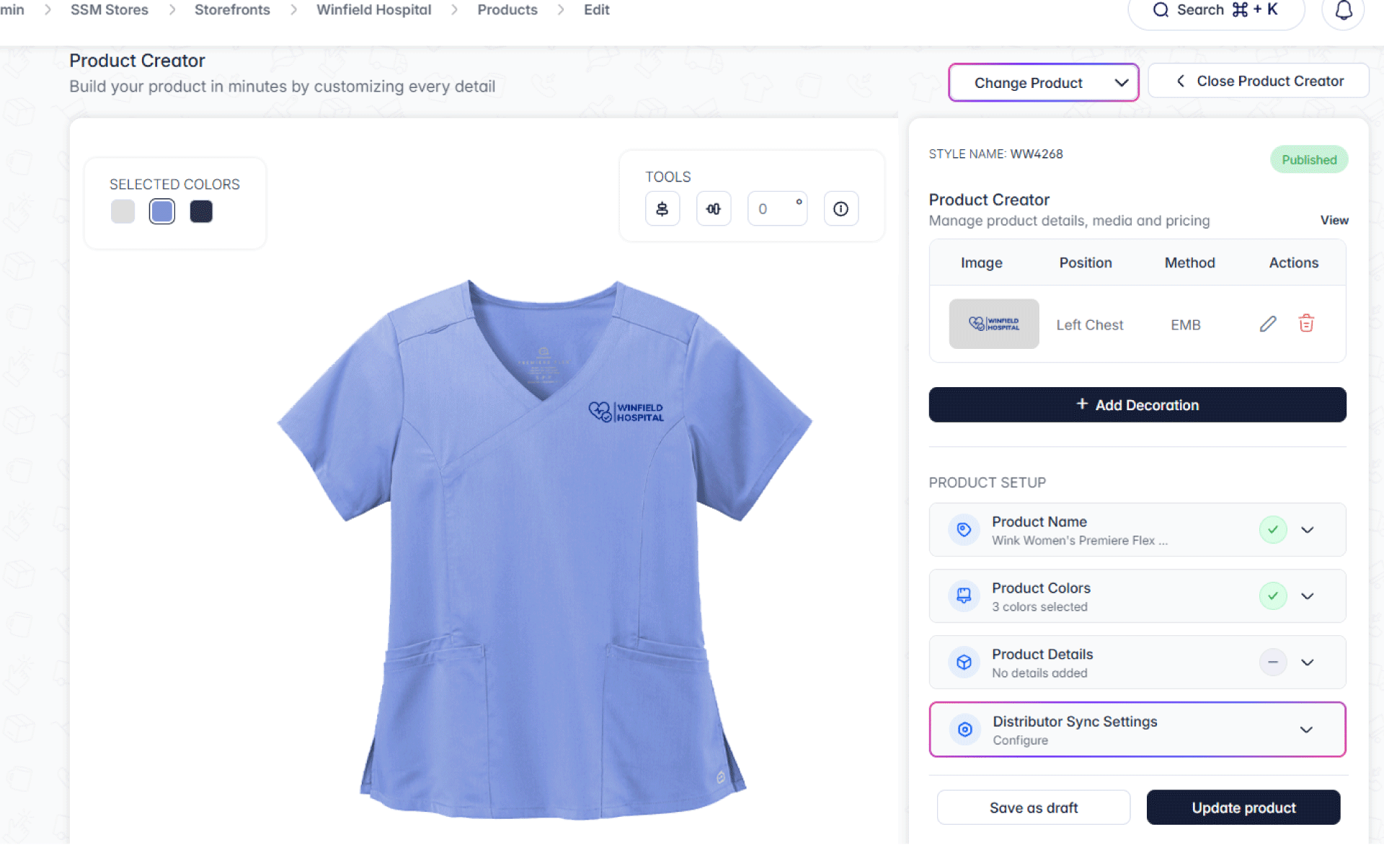The width and height of the screenshot is (1384, 868).
Task: Click Save as draft button
Action: pos(1034,807)
